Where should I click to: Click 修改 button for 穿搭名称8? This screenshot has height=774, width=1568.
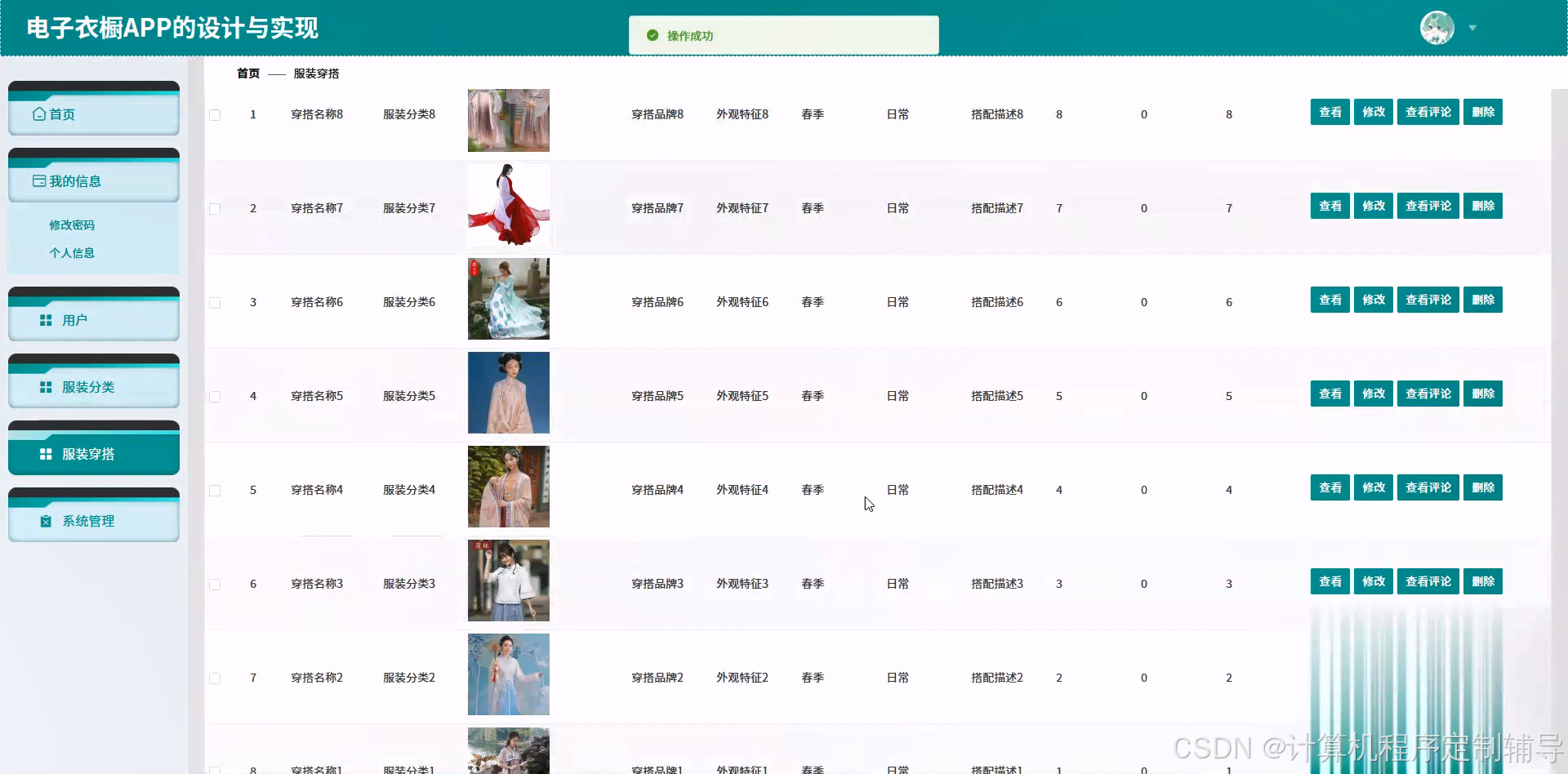1374,112
